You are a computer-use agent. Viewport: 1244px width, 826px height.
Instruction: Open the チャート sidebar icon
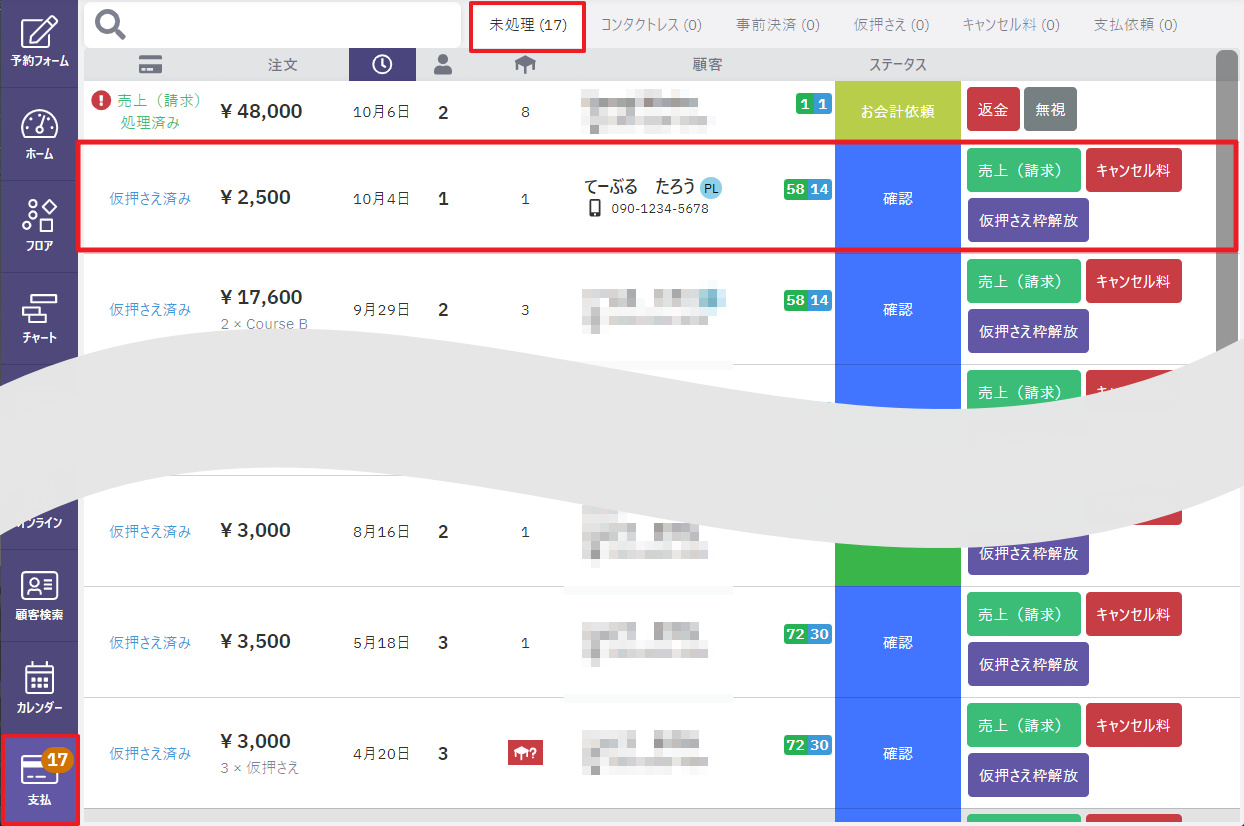coord(39,318)
